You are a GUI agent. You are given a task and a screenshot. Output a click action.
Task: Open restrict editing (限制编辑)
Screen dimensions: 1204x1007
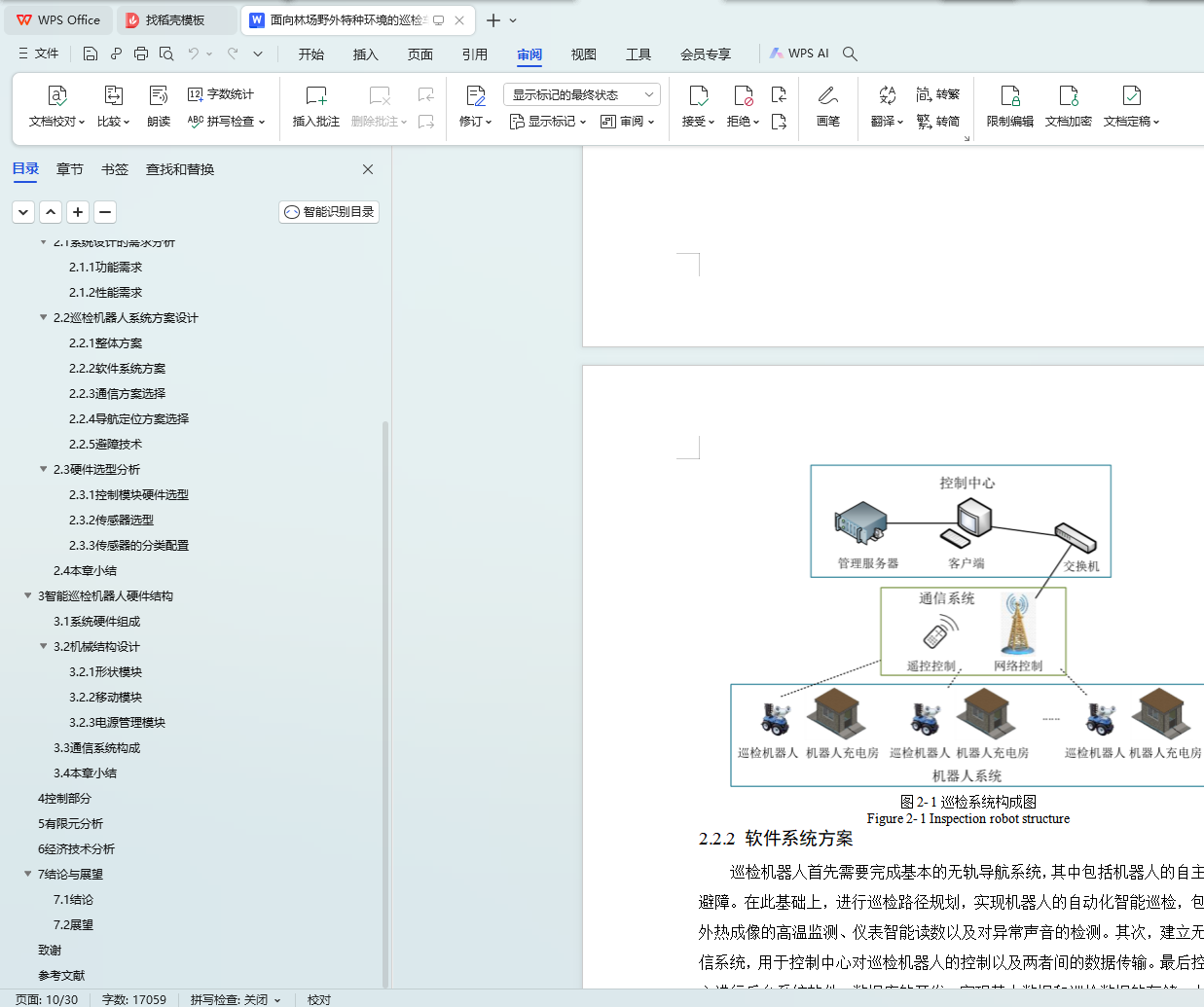click(1010, 107)
